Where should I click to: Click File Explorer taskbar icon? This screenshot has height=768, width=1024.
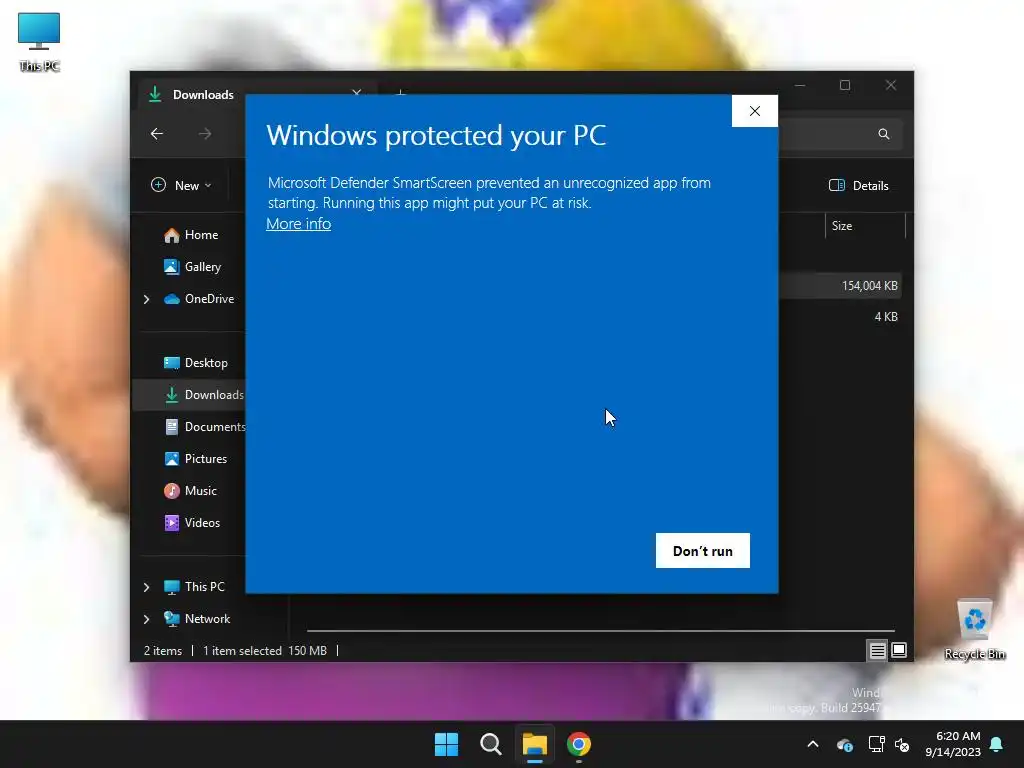(x=534, y=744)
